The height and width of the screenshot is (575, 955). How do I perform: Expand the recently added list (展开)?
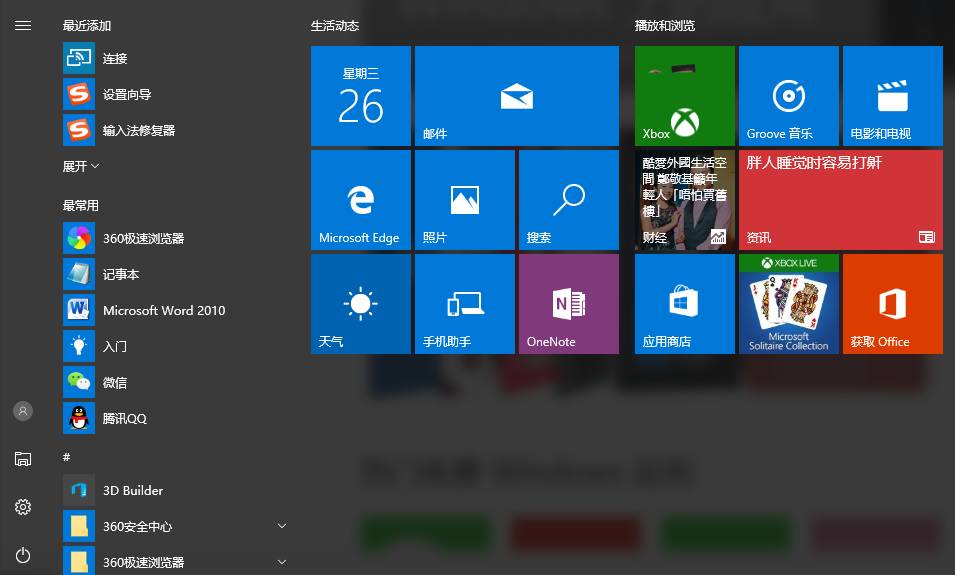(x=80, y=166)
